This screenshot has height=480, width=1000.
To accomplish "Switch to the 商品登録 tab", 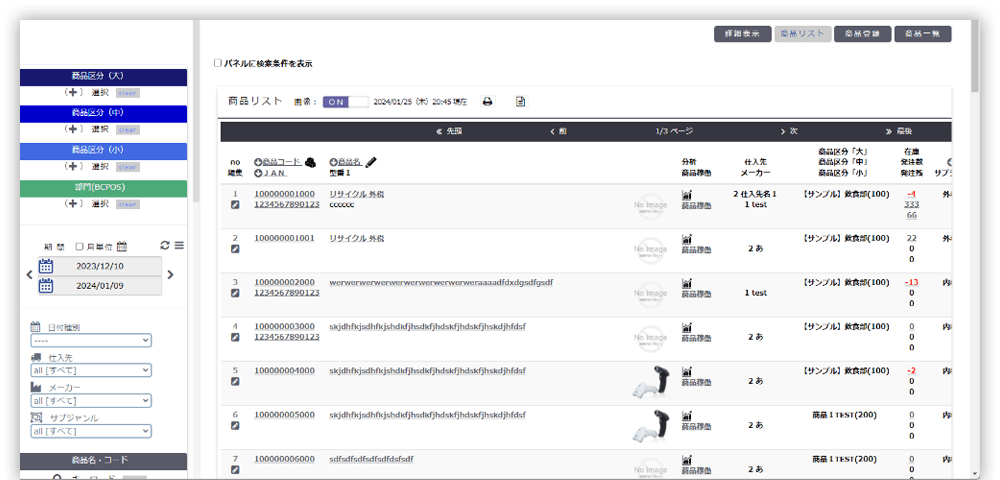I will pos(861,33).
